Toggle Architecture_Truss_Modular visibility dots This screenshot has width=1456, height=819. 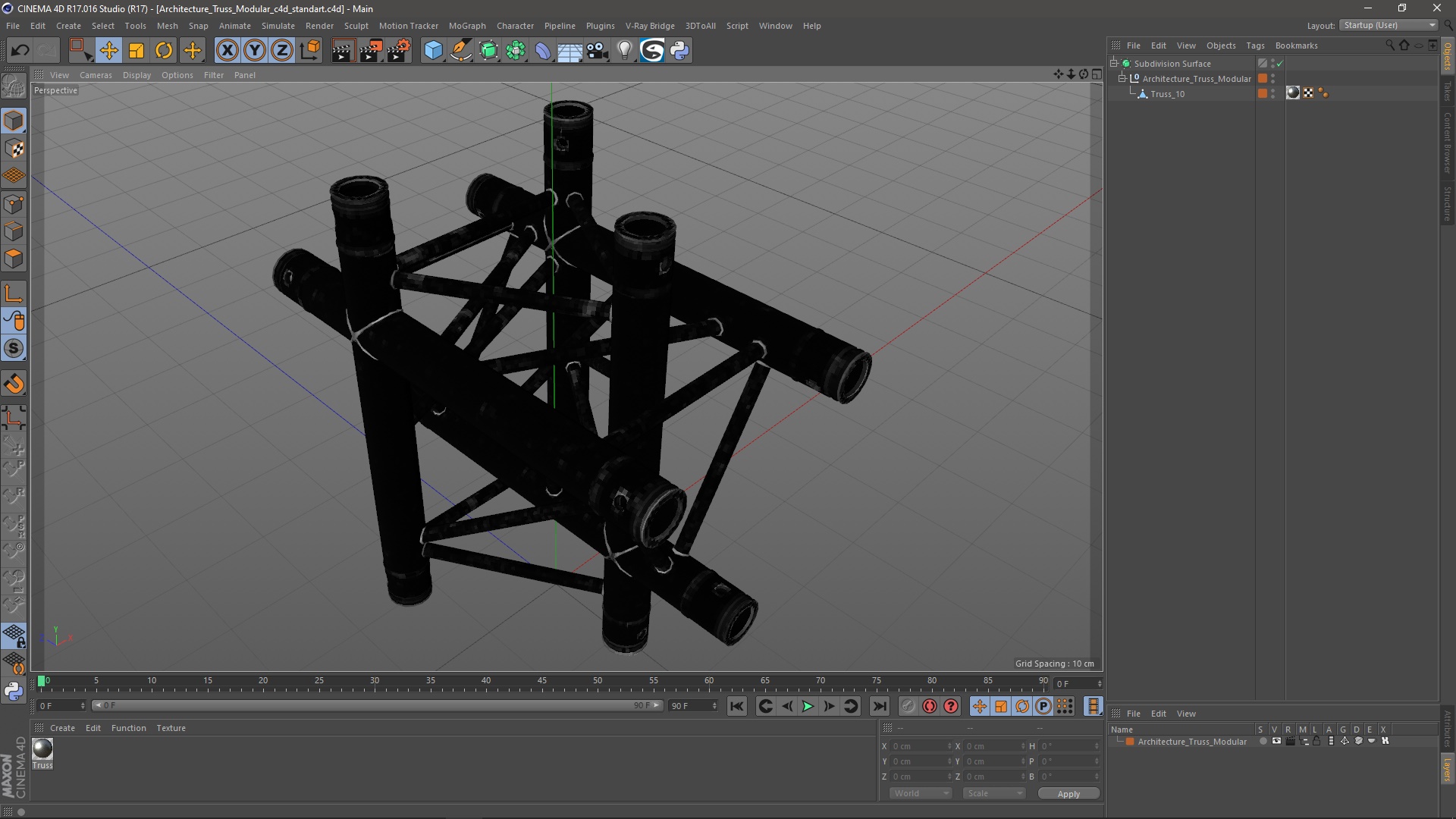1273,79
